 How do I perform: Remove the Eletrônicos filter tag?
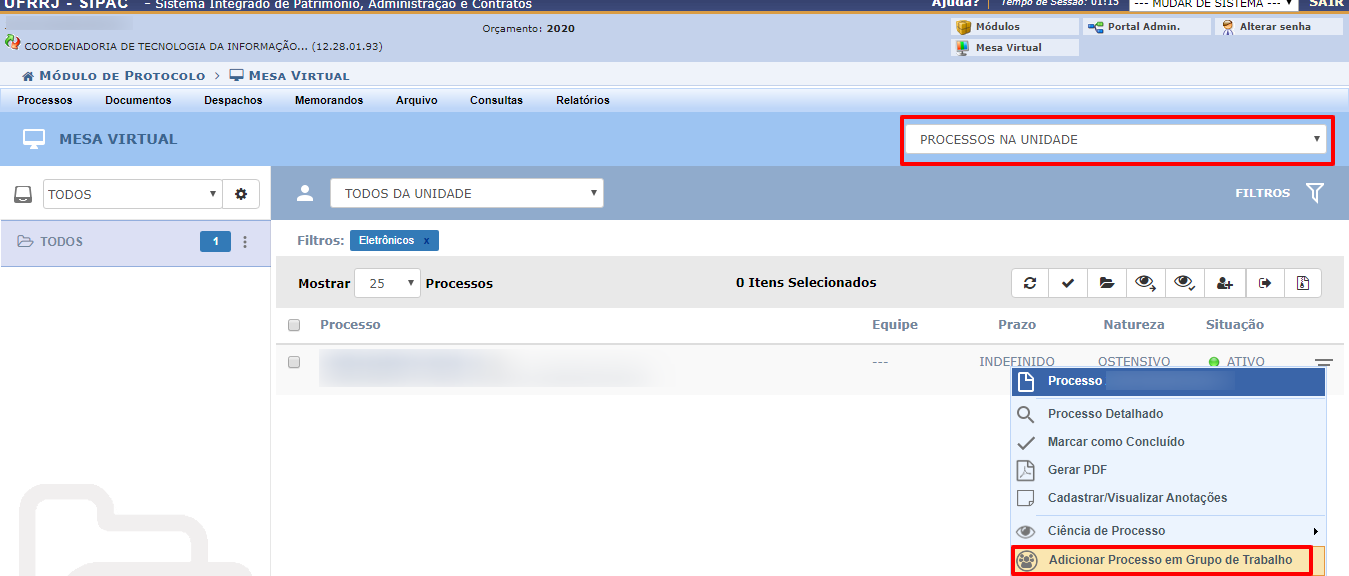pyautogui.click(x=426, y=241)
